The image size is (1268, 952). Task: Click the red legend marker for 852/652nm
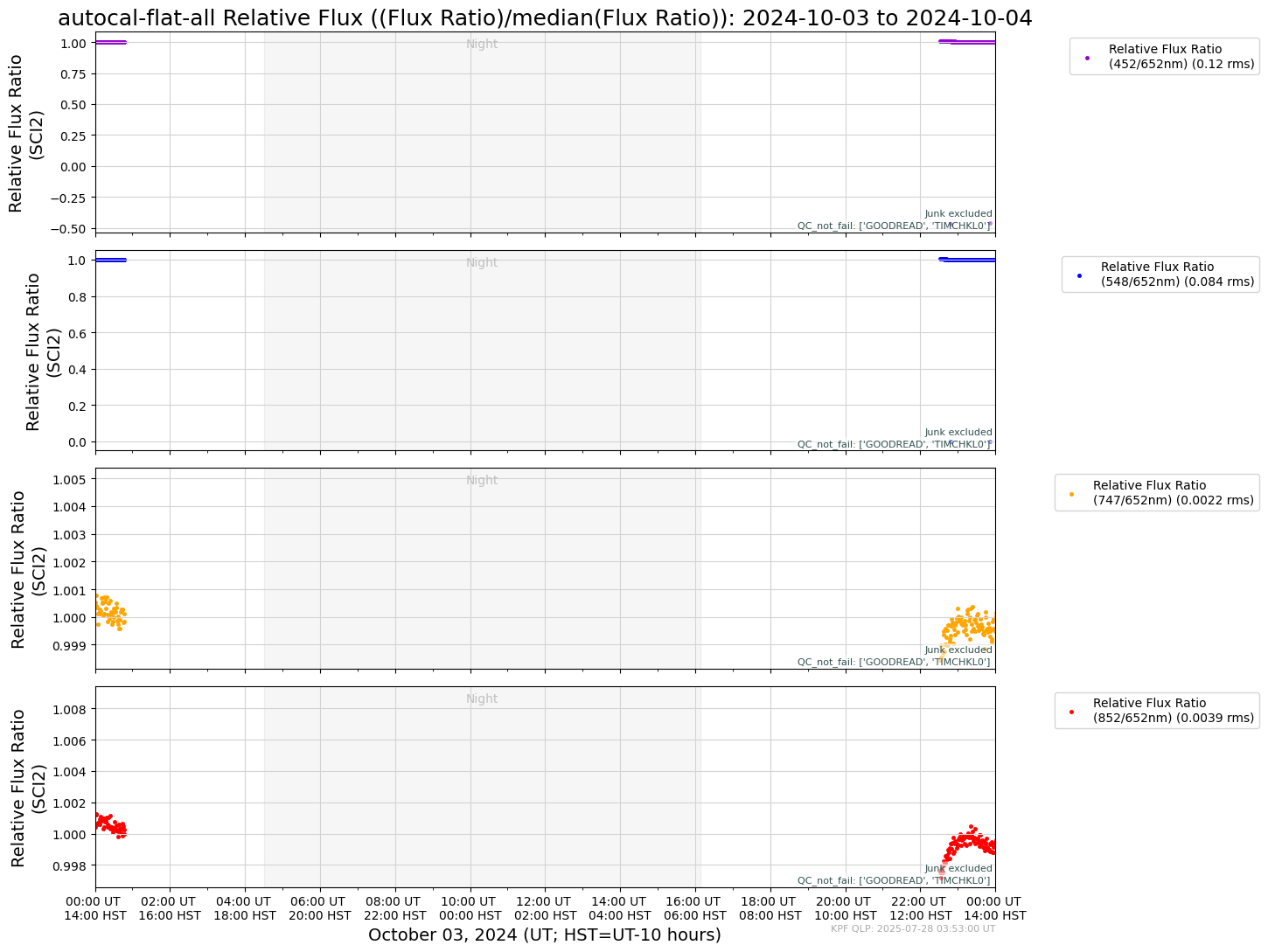(1072, 712)
